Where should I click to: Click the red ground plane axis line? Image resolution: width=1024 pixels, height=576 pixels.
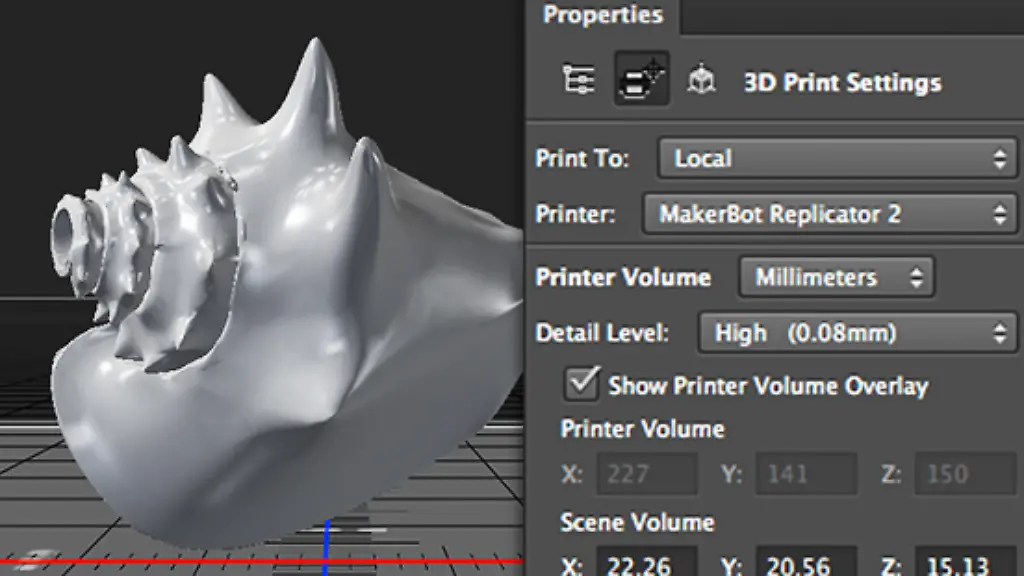point(150,559)
